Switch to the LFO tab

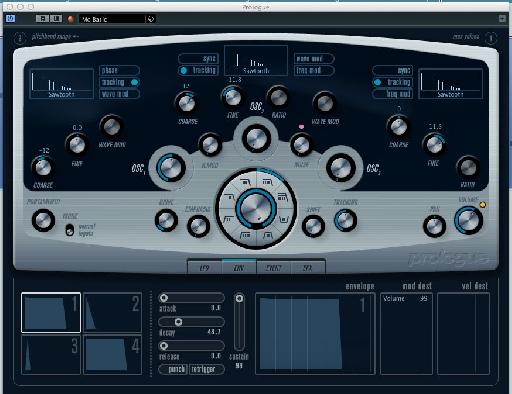click(205, 267)
